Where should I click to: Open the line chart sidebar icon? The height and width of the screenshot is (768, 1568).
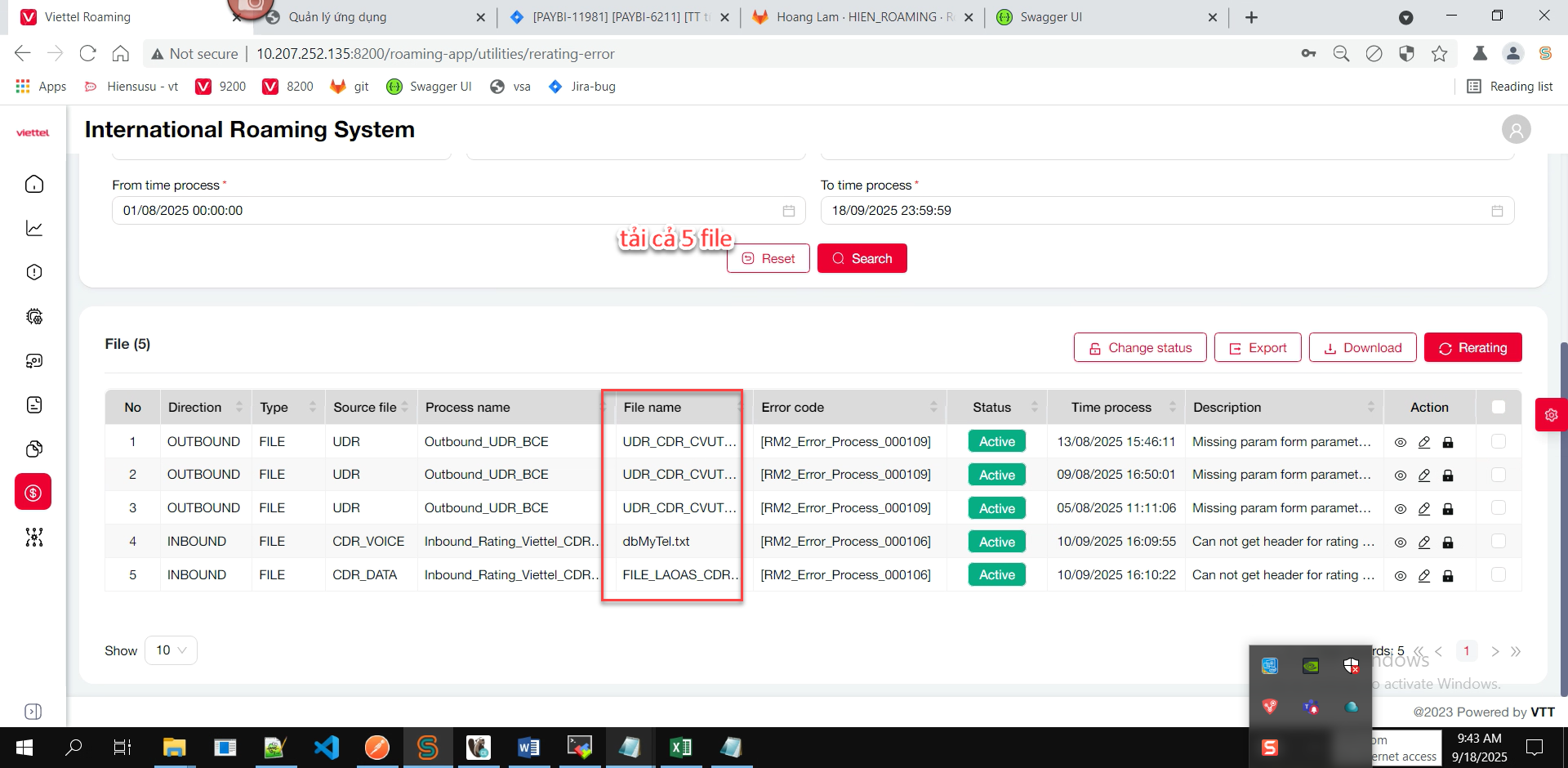(x=34, y=229)
